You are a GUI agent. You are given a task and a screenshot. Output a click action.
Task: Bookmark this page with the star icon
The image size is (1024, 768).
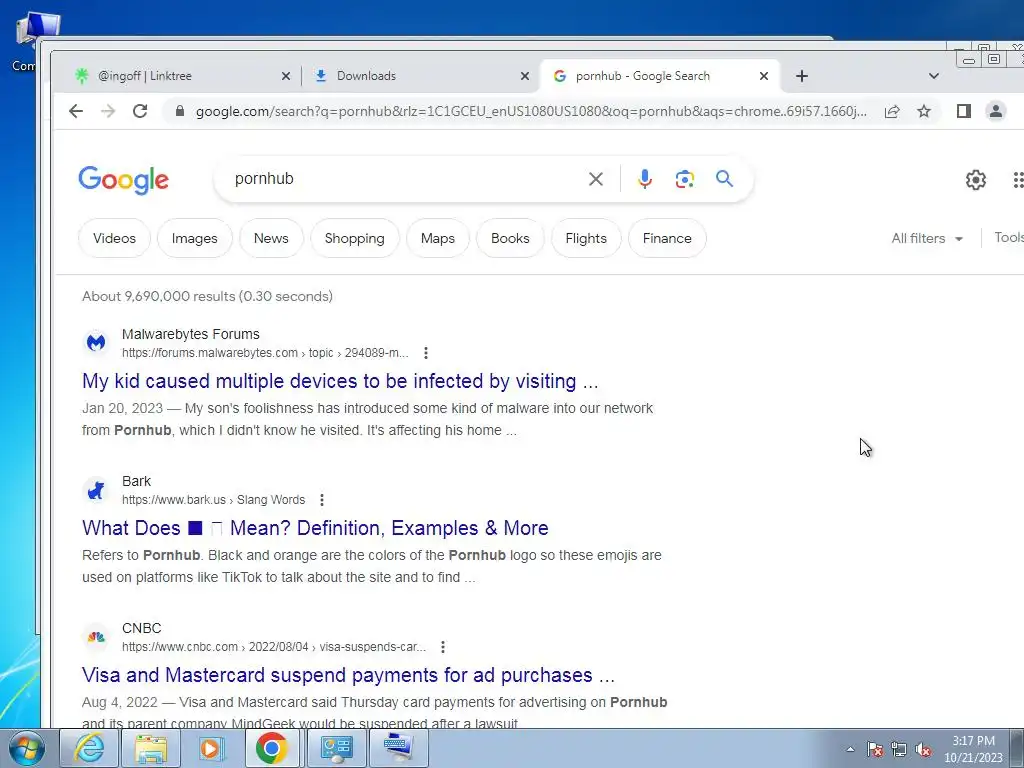click(x=923, y=111)
